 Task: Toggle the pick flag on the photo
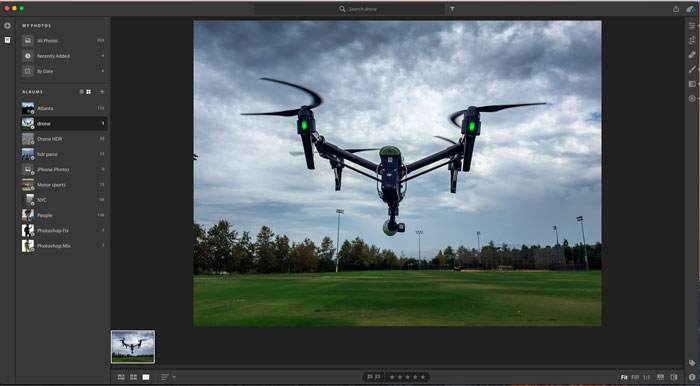click(x=370, y=377)
